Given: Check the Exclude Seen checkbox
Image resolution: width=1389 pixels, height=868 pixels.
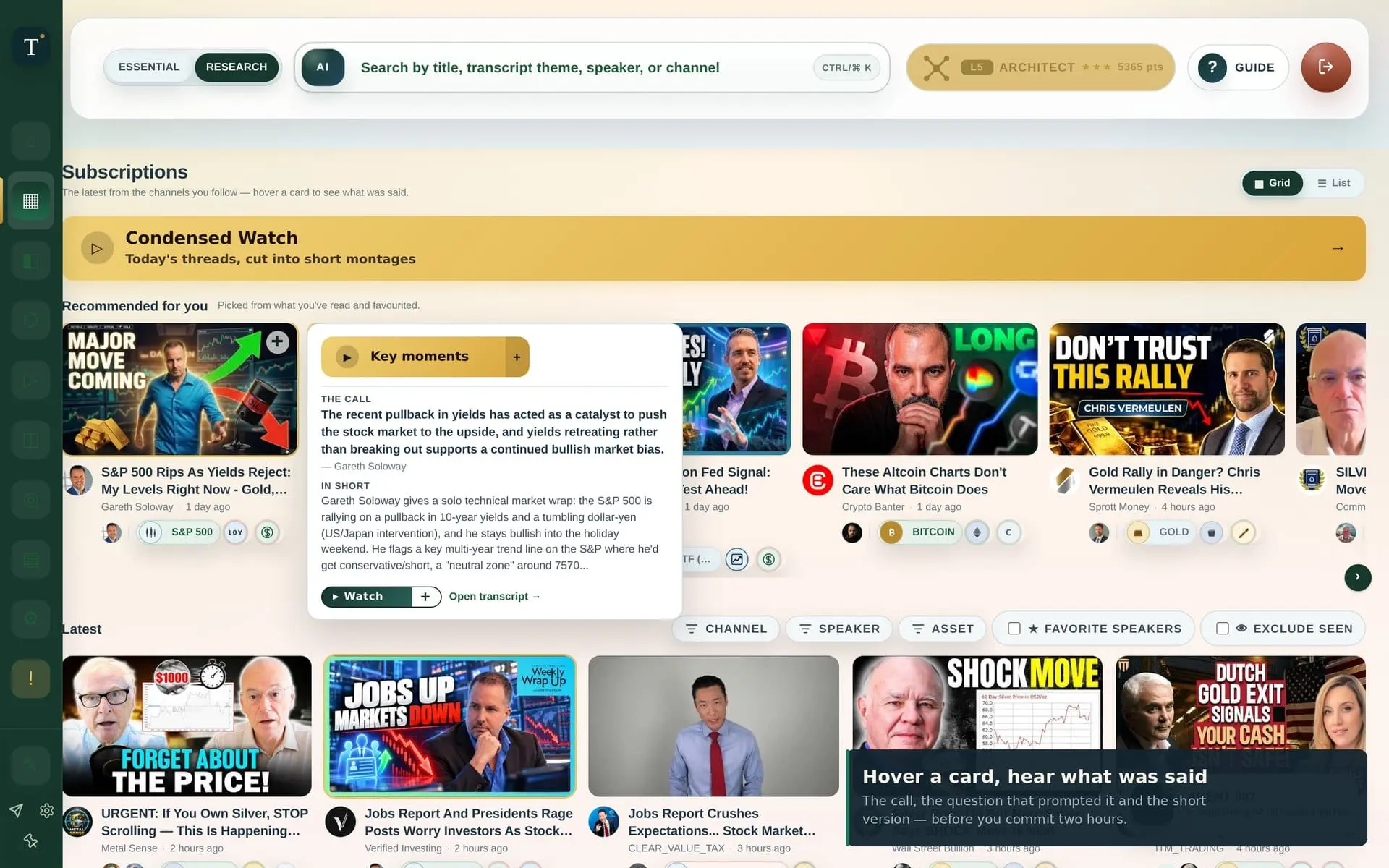Looking at the screenshot, I should tap(1223, 629).
